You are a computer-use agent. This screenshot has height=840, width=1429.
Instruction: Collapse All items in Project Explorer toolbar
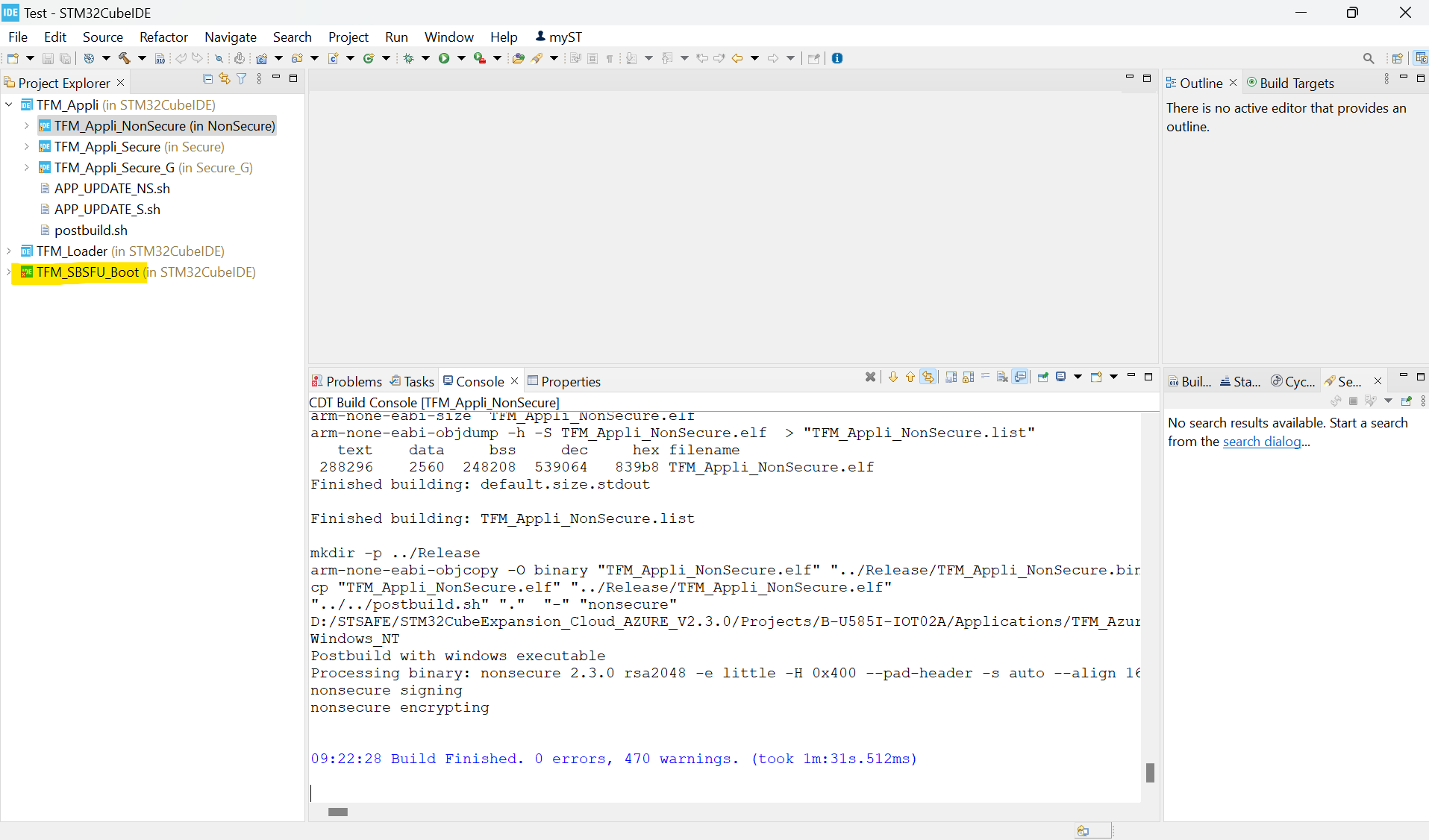tap(207, 78)
